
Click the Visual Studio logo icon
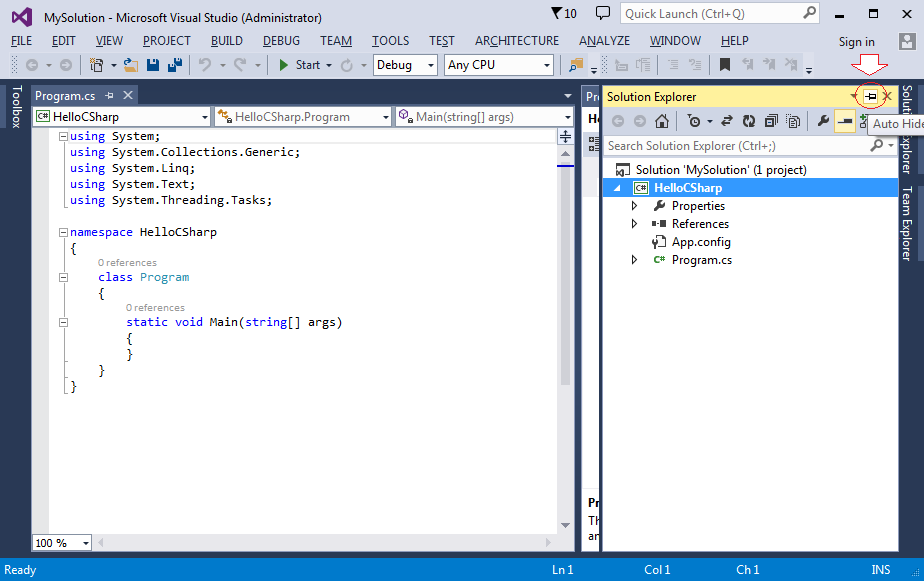[x=22, y=17]
